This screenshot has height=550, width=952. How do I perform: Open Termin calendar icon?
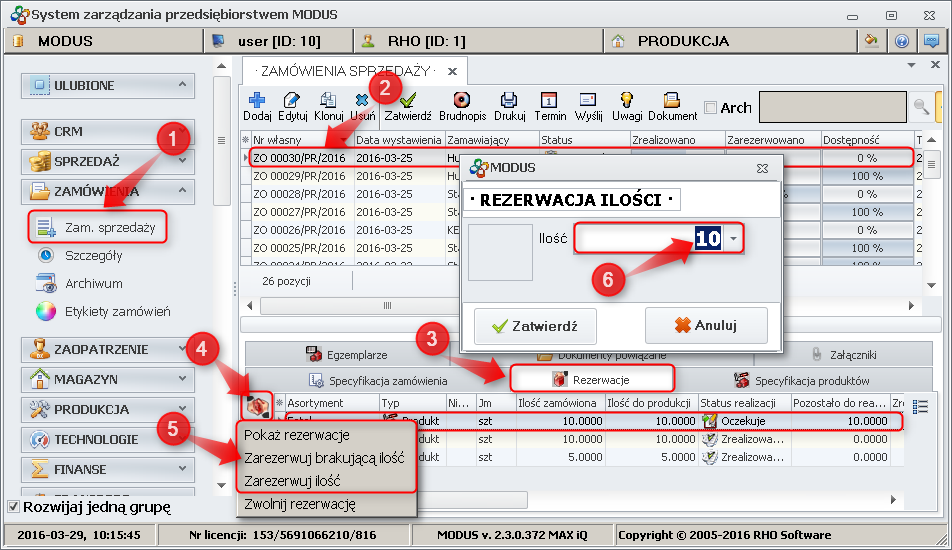click(x=549, y=100)
